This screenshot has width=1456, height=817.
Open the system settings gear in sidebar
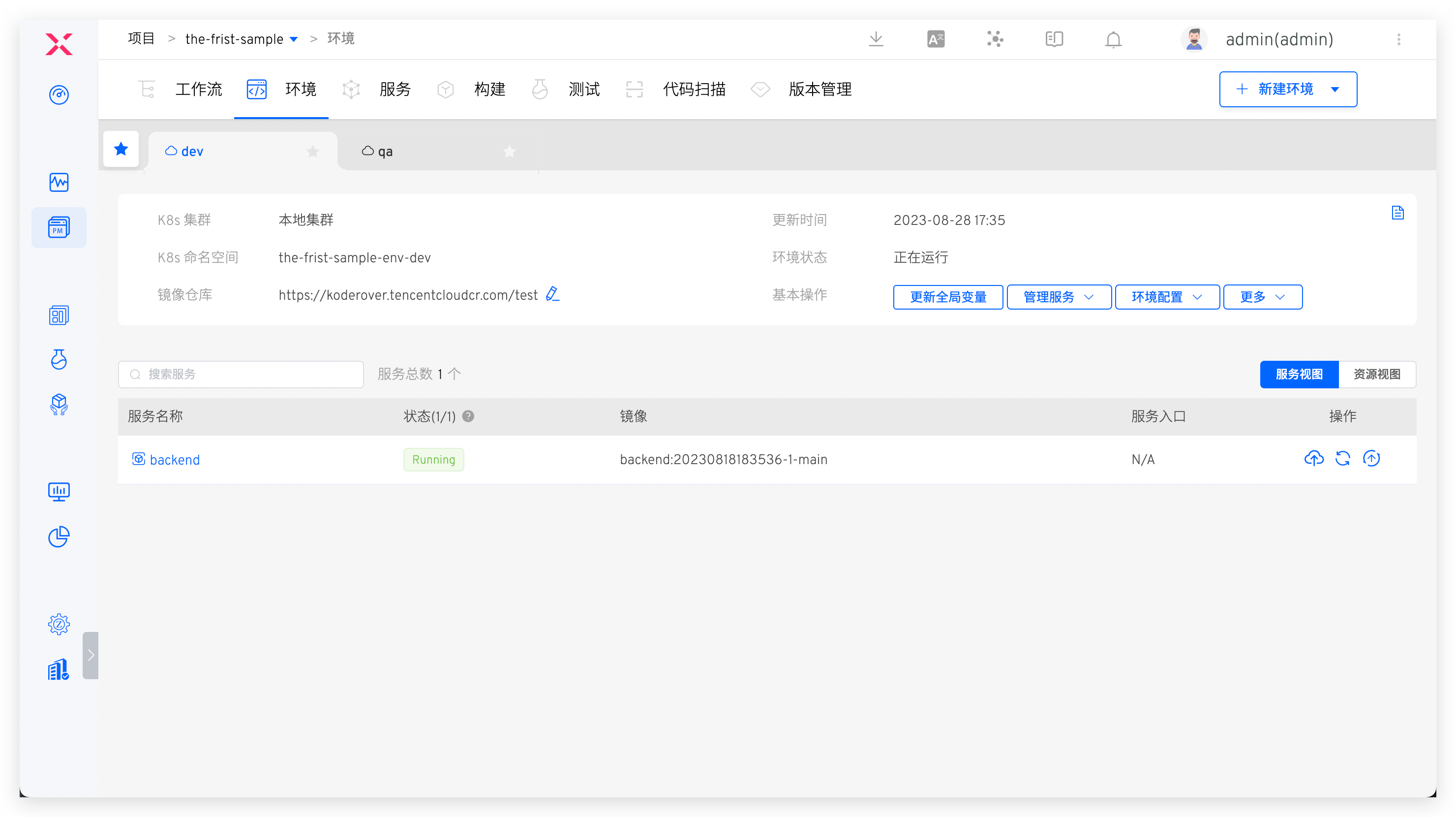click(59, 624)
